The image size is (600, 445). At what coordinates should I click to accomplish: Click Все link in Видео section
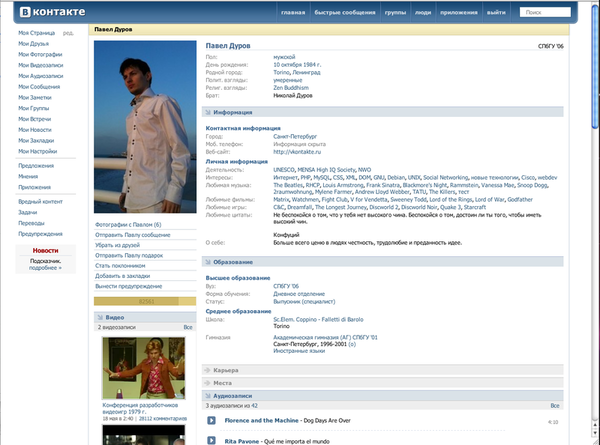pyautogui.click(x=188, y=327)
